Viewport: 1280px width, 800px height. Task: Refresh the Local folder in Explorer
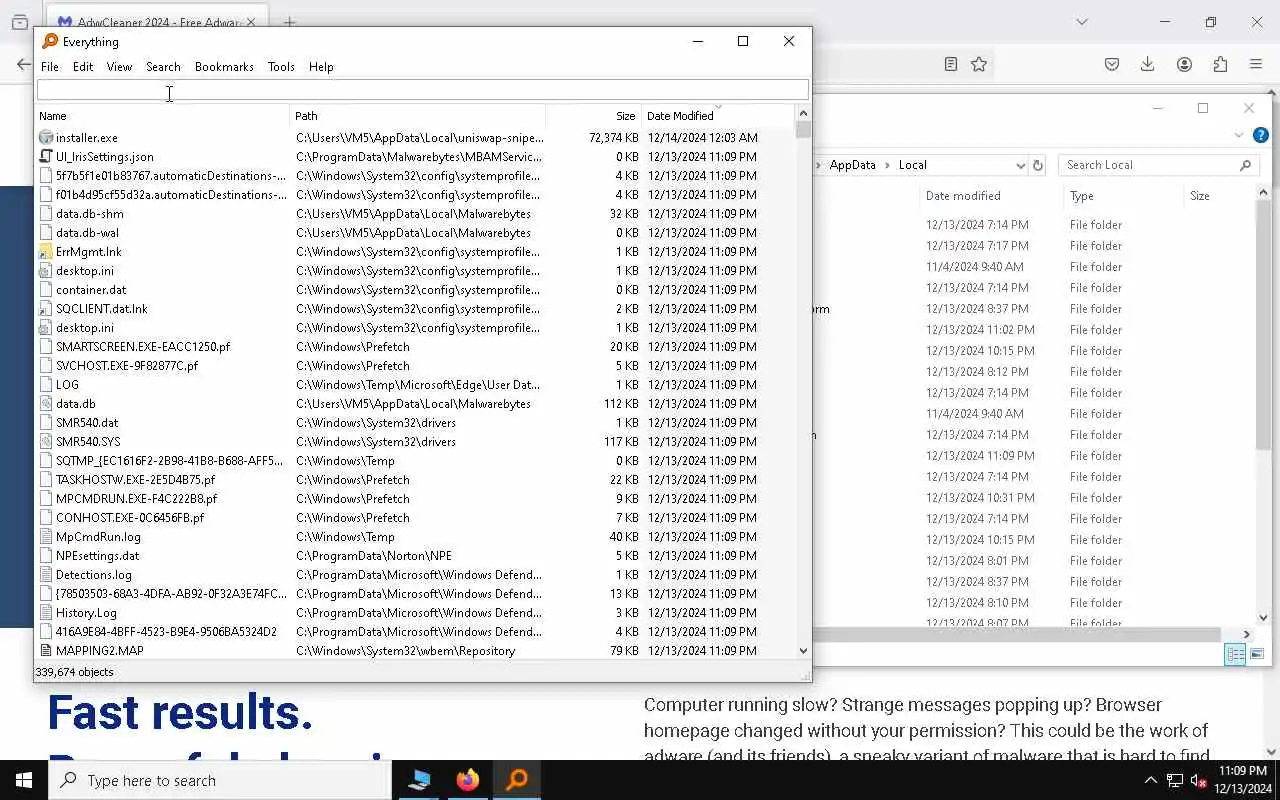pos(1038,165)
